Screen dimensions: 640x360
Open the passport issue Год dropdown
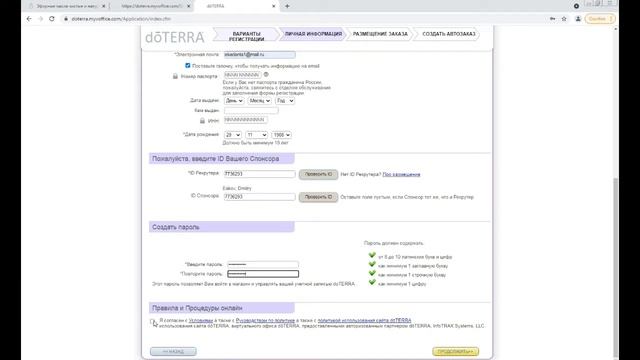click(285, 100)
